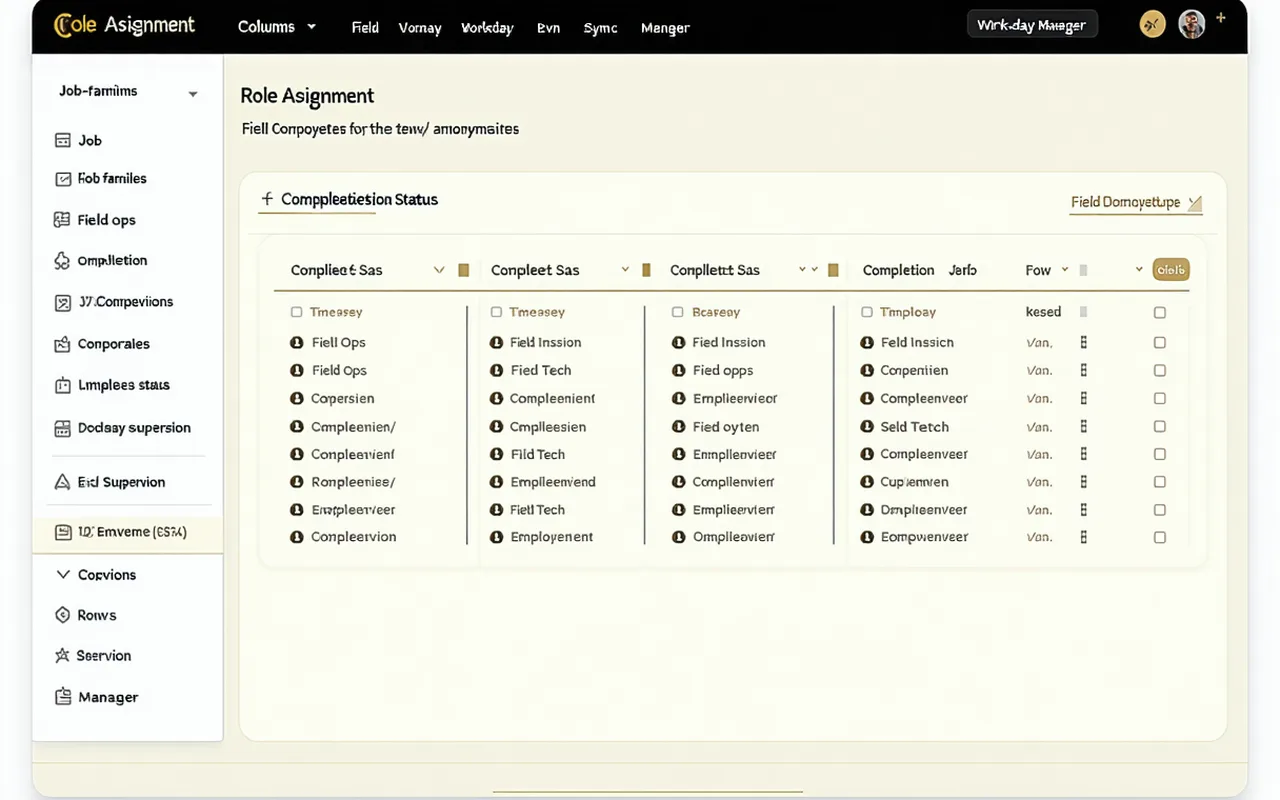
Task: Open the Field Domoyettupe link
Action: tap(1125, 202)
